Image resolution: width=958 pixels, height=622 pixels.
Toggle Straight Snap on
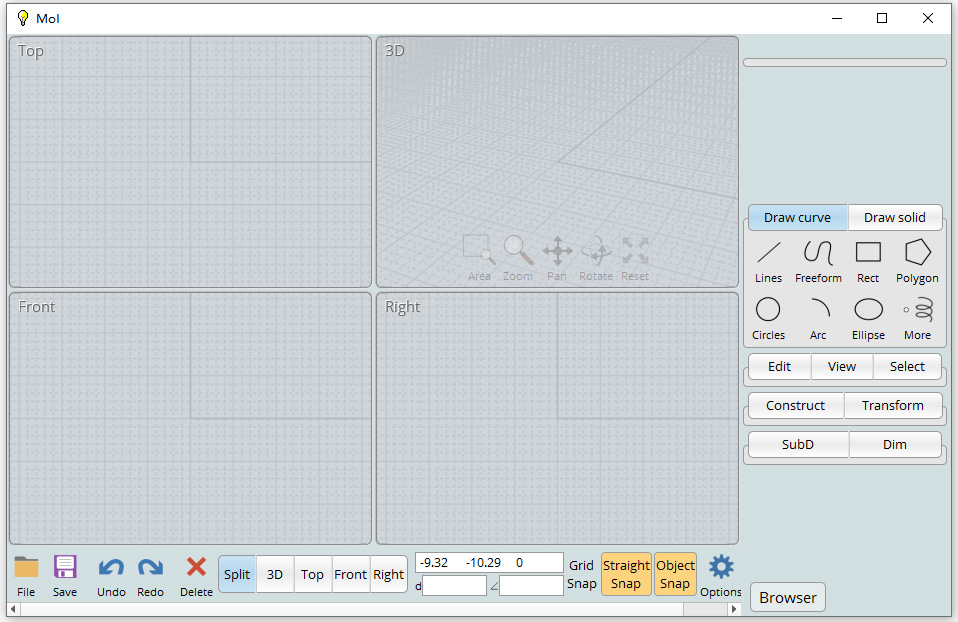click(626, 573)
